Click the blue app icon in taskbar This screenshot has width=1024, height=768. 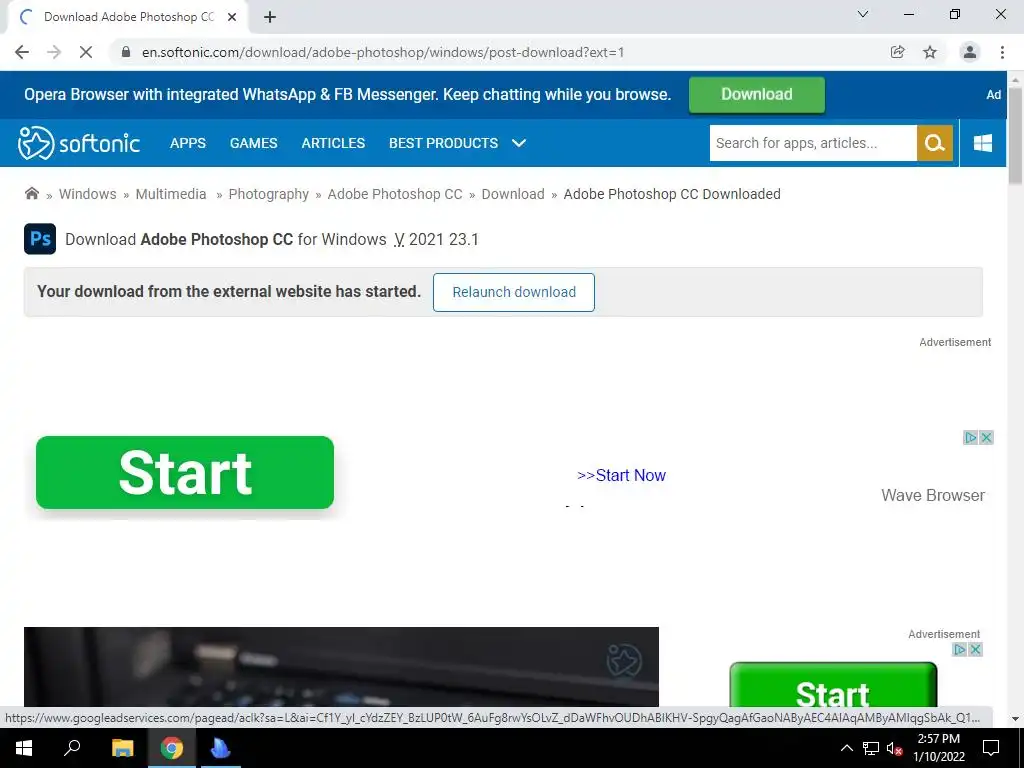[220, 748]
